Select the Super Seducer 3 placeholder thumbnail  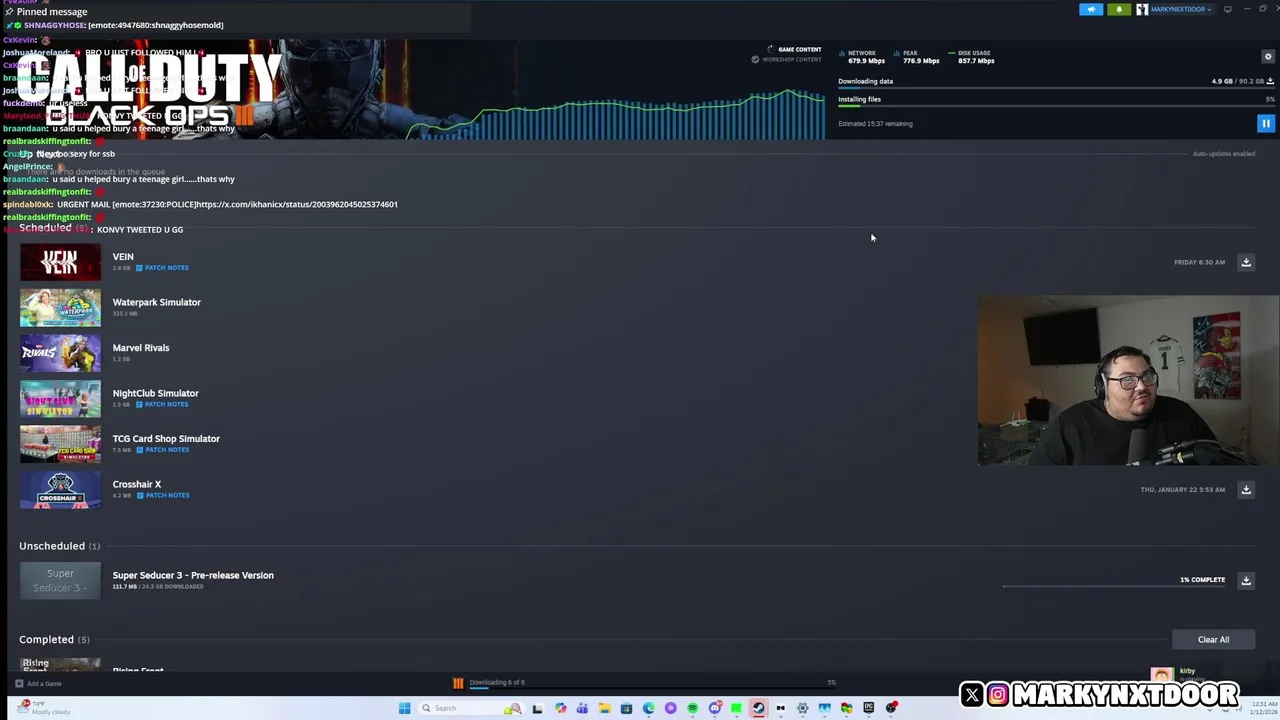click(x=60, y=580)
